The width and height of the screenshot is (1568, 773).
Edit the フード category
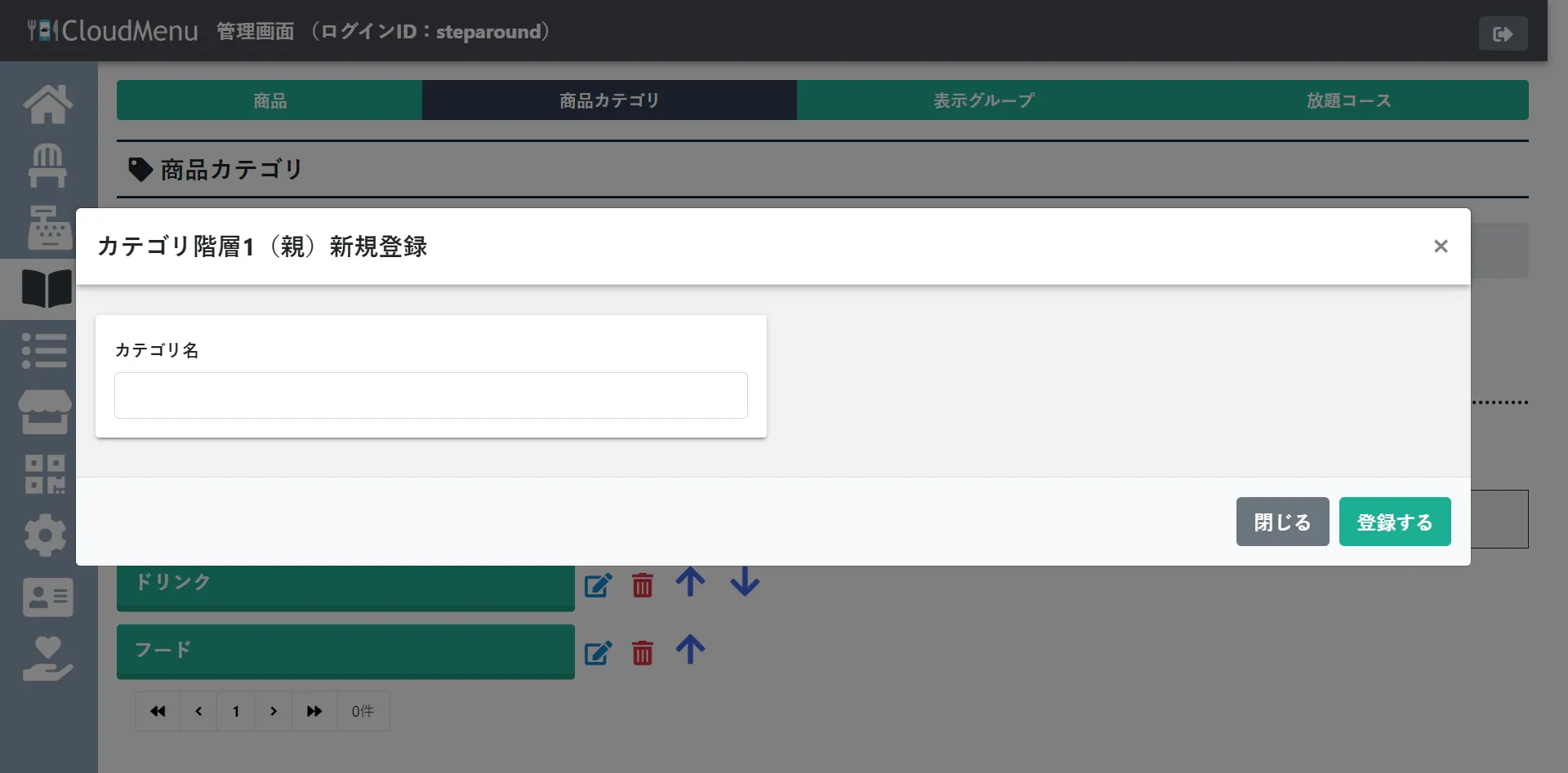pos(598,652)
